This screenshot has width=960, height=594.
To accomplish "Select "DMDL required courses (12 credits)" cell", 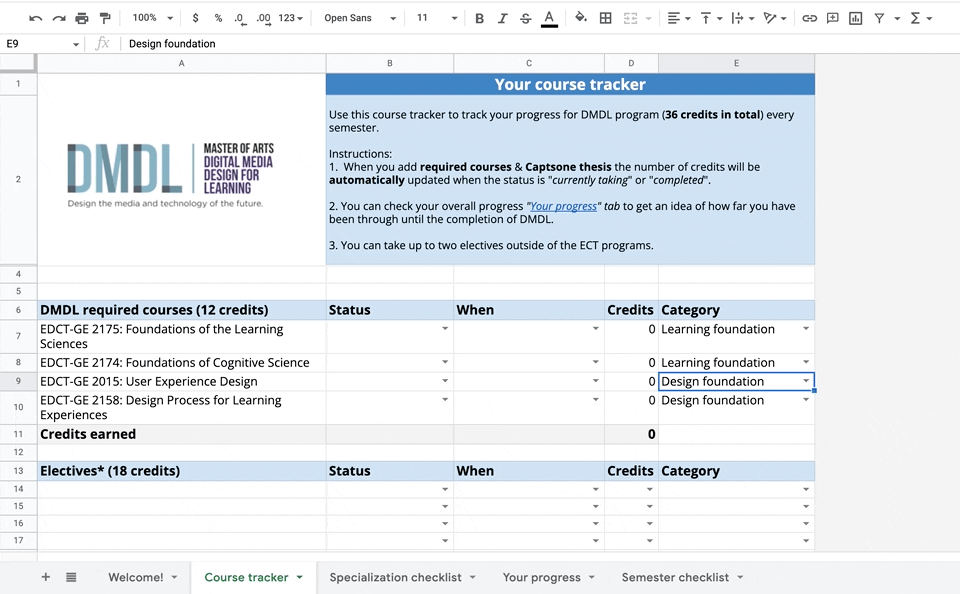I will coord(181,310).
